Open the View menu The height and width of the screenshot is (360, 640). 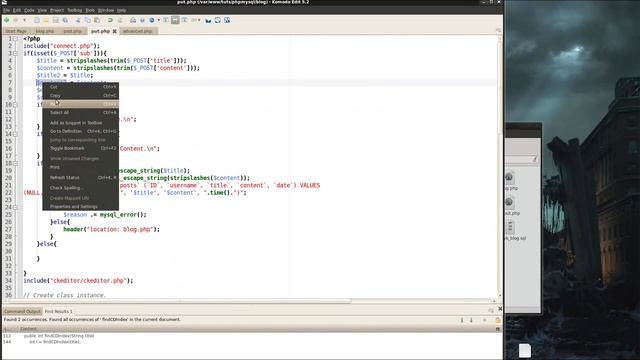(x=42, y=10)
